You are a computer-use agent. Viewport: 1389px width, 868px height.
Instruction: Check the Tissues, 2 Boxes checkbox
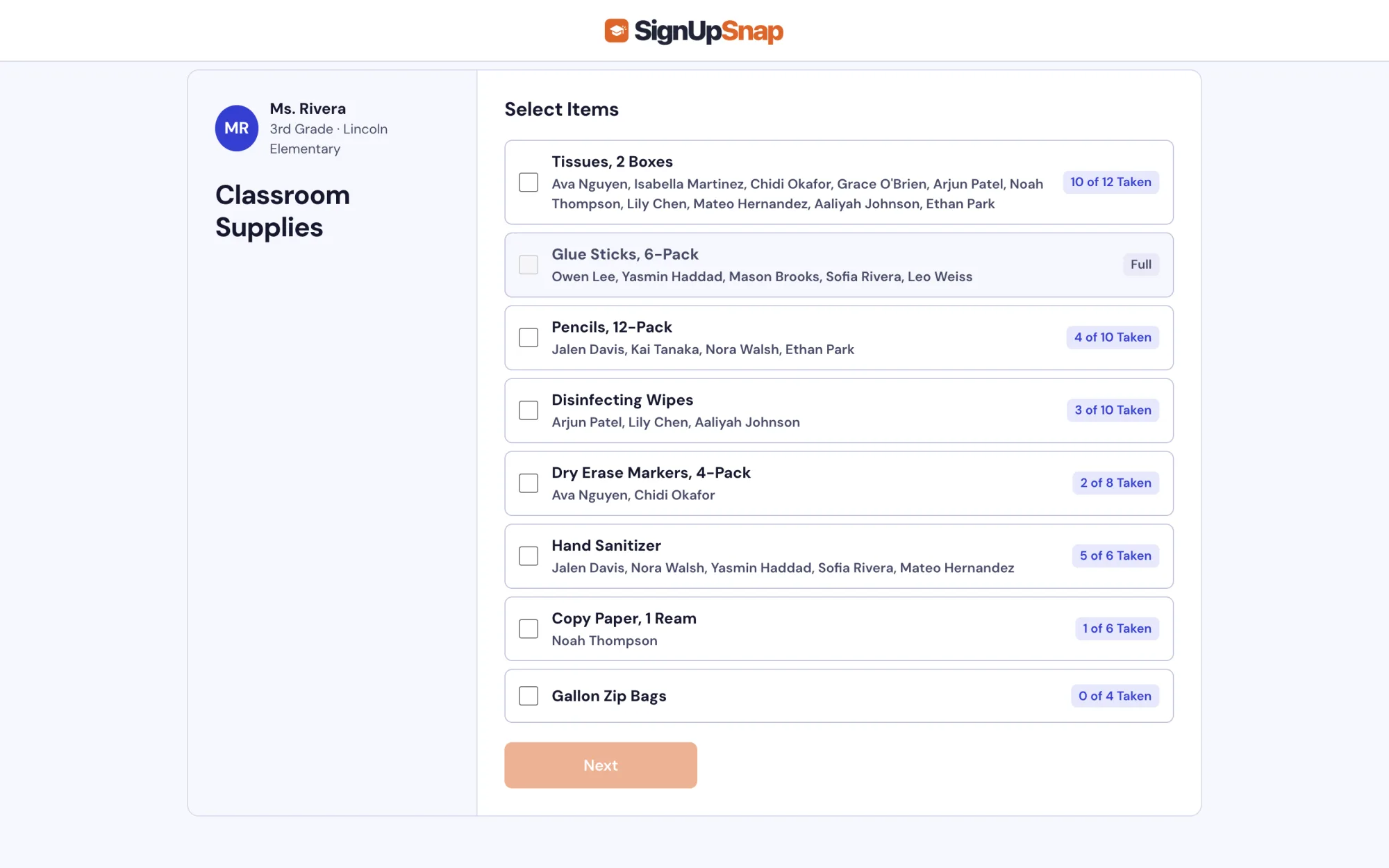click(529, 183)
